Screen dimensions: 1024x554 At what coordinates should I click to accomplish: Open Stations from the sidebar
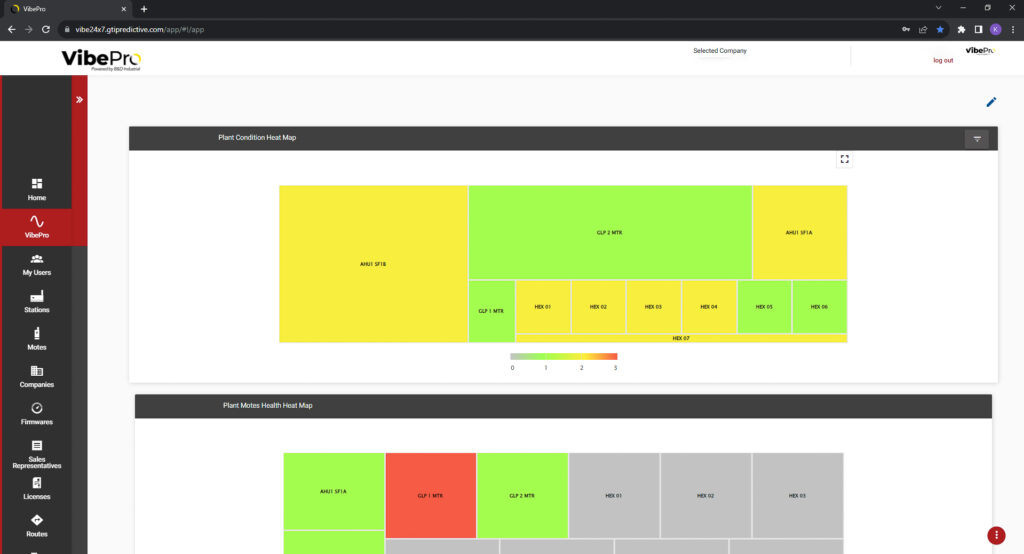pyautogui.click(x=37, y=301)
